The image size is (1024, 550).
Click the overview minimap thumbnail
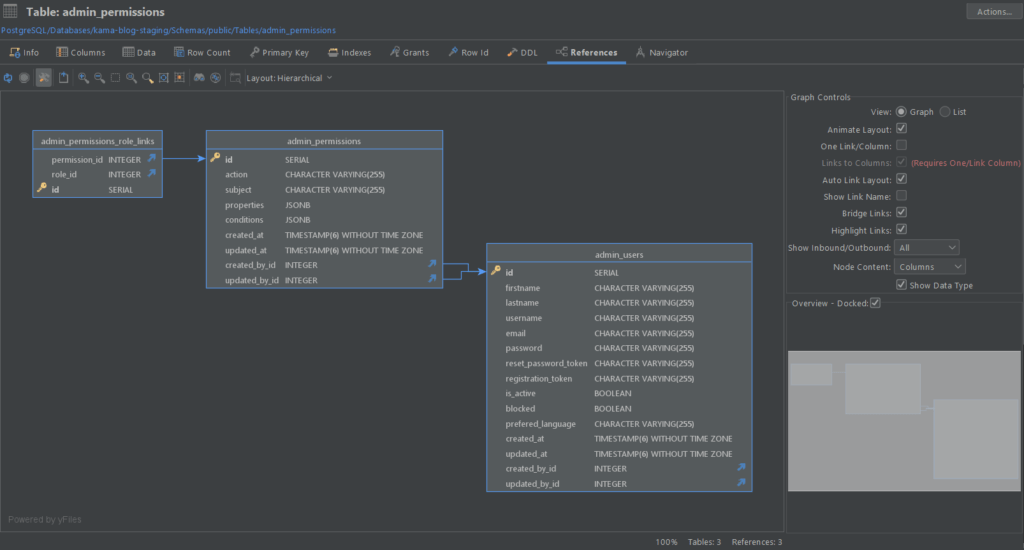(904, 421)
